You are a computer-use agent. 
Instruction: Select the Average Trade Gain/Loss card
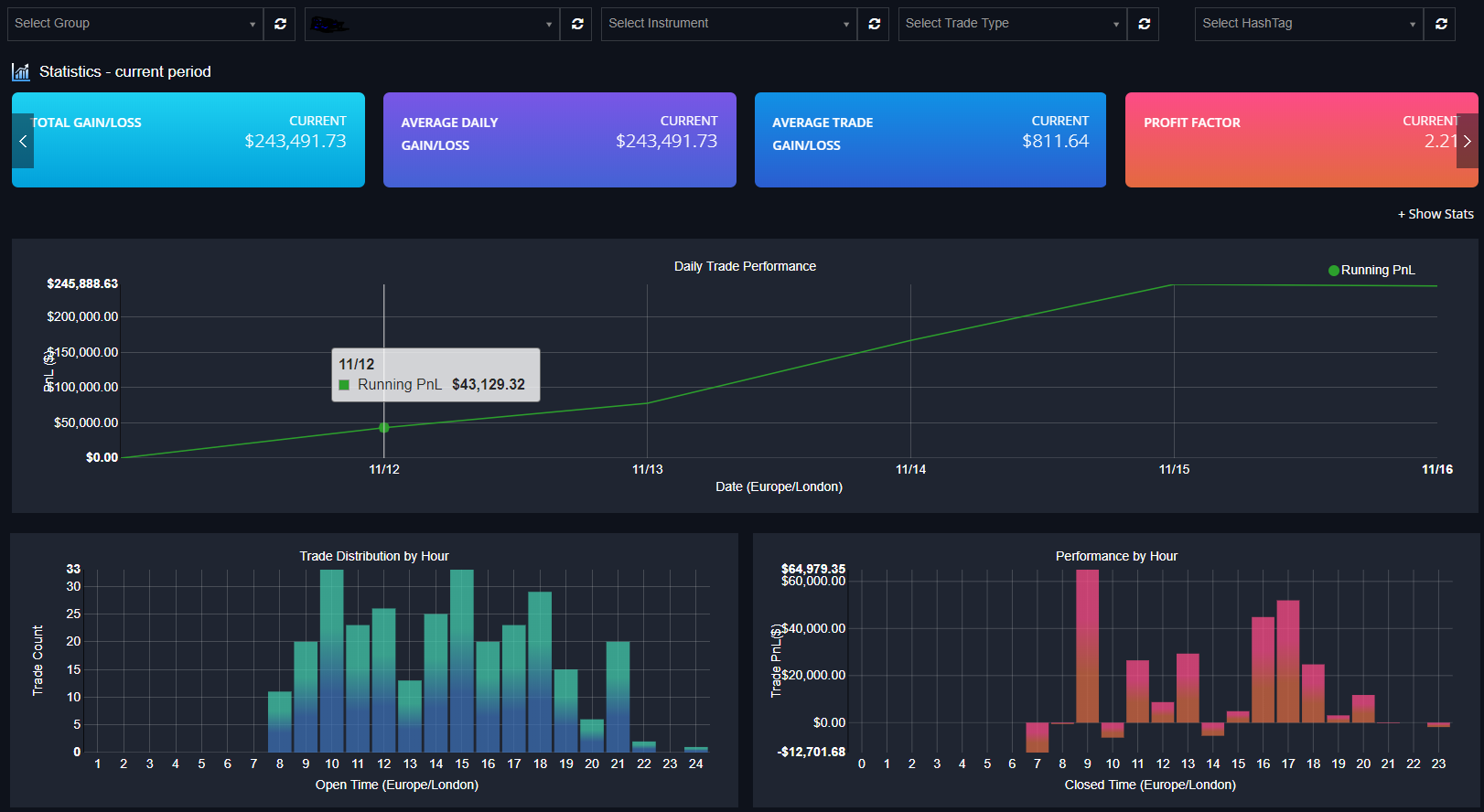tap(930, 140)
